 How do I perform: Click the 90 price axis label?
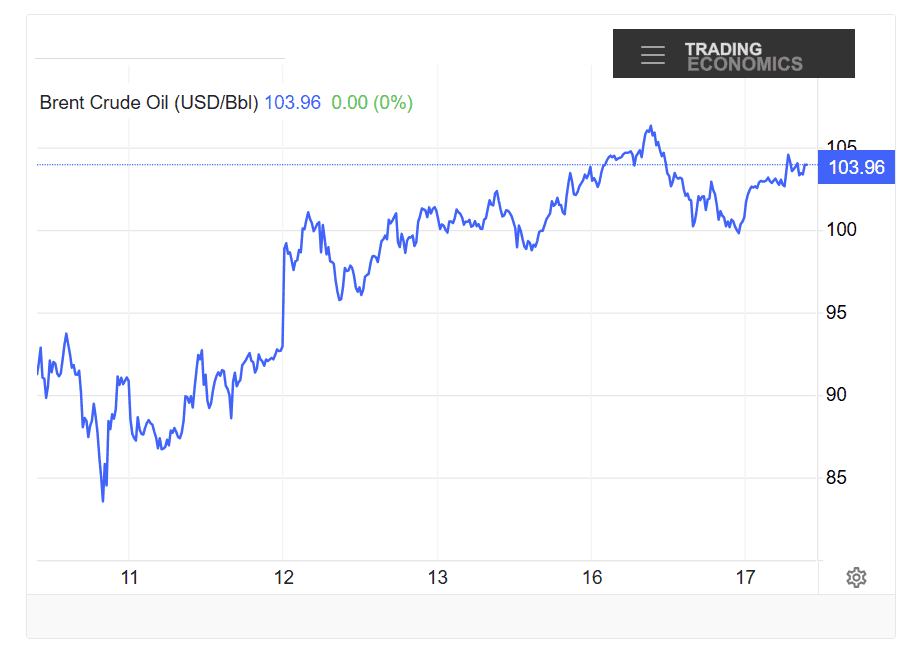pyautogui.click(x=836, y=395)
